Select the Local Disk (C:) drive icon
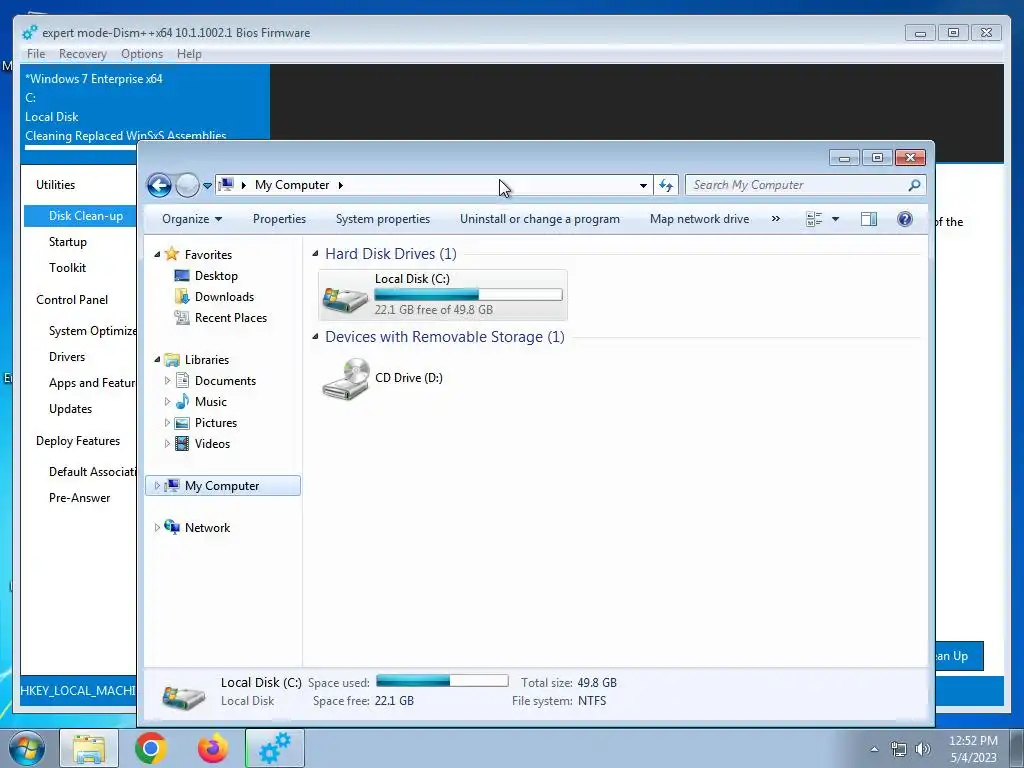This screenshot has height=768, width=1024. (x=345, y=298)
